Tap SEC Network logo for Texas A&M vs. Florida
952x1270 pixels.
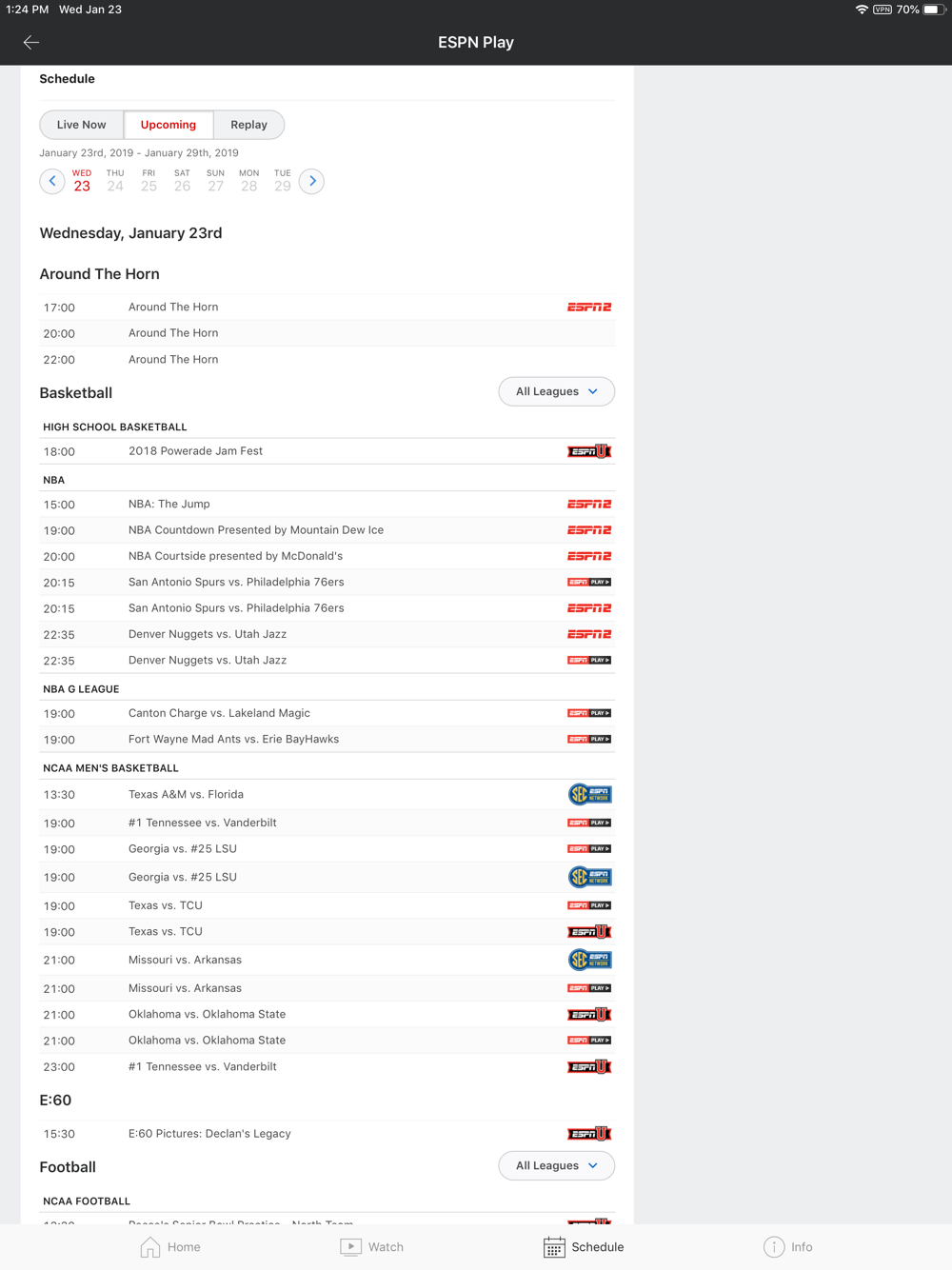pyautogui.click(x=590, y=794)
